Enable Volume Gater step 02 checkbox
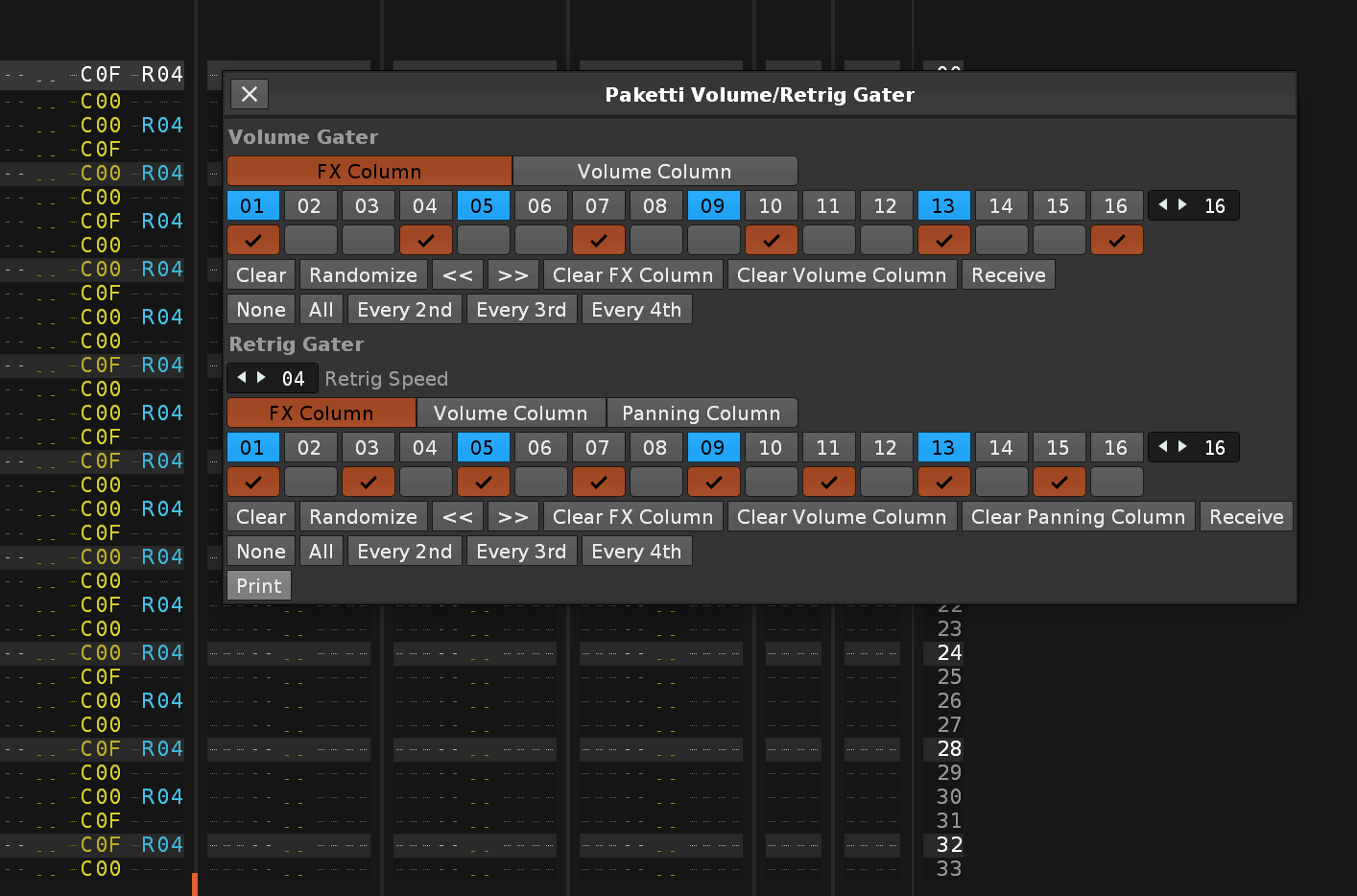 (311, 241)
